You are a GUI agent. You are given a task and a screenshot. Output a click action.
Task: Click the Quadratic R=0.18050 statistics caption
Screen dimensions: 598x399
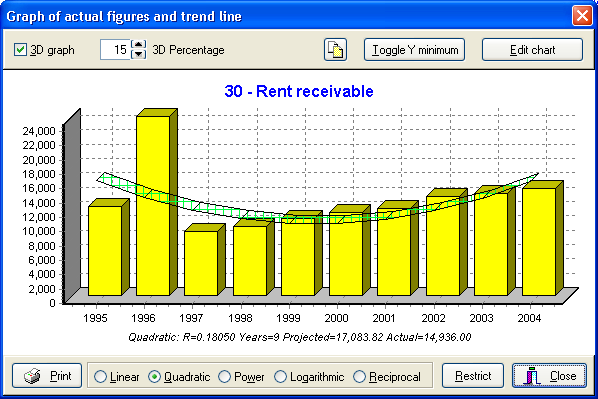coord(300,337)
